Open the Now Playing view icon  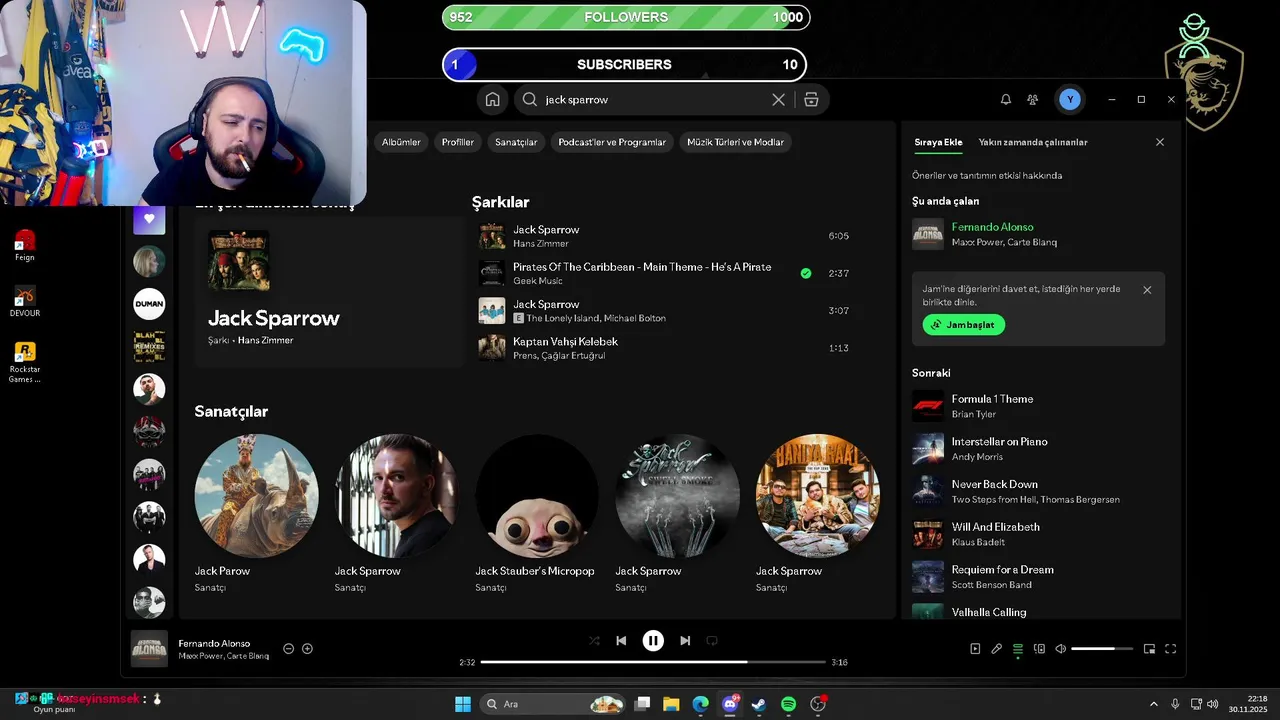click(x=975, y=648)
